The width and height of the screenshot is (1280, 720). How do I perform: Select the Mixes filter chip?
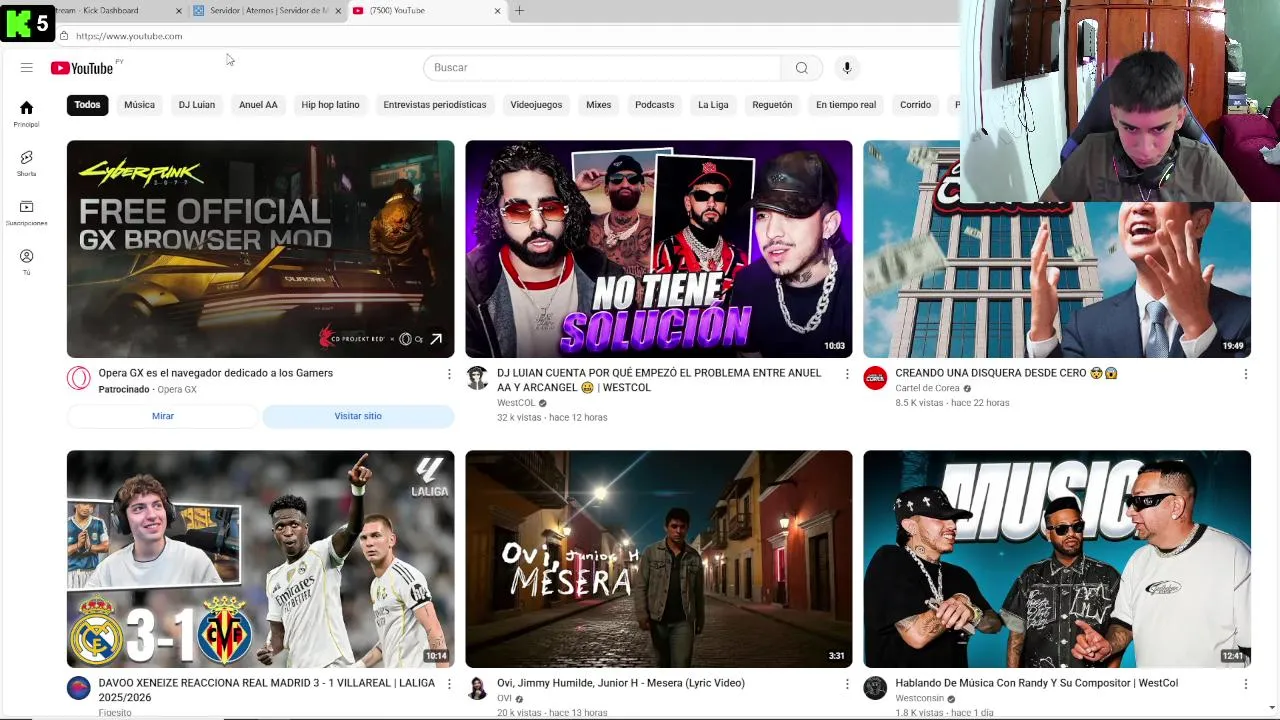pyautogui.click(x=598, y=105)
